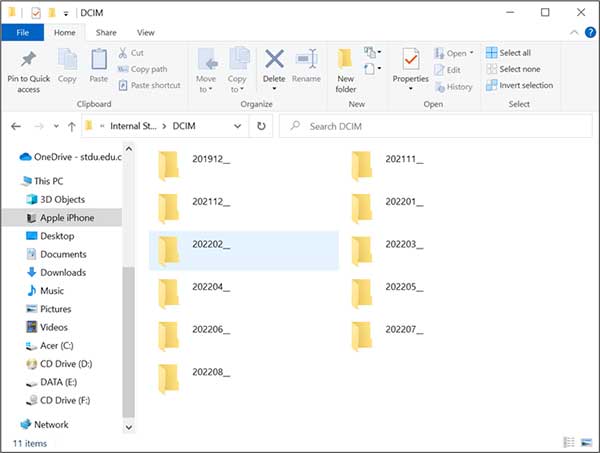The width and height of the screenshot is (600, 453).
Task: Select Copy path in the ribbon
Action: tap(142, 69)
